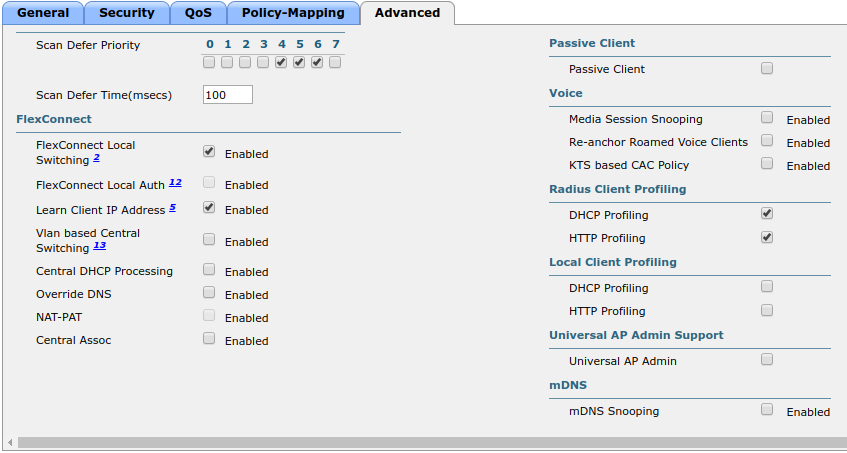
Task: Open footnote 2 link for FlexConnect Local Switching
Action: 97,158
